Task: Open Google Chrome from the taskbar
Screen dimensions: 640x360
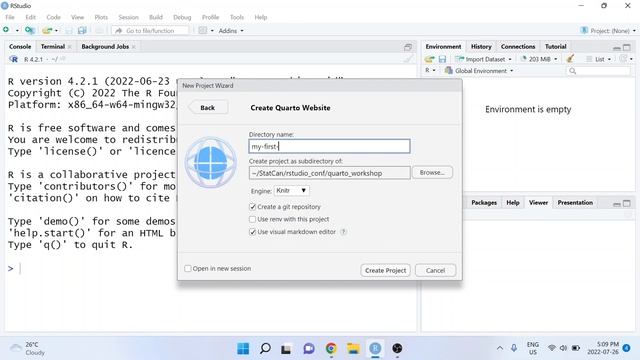Action: (x=331, y=349)
